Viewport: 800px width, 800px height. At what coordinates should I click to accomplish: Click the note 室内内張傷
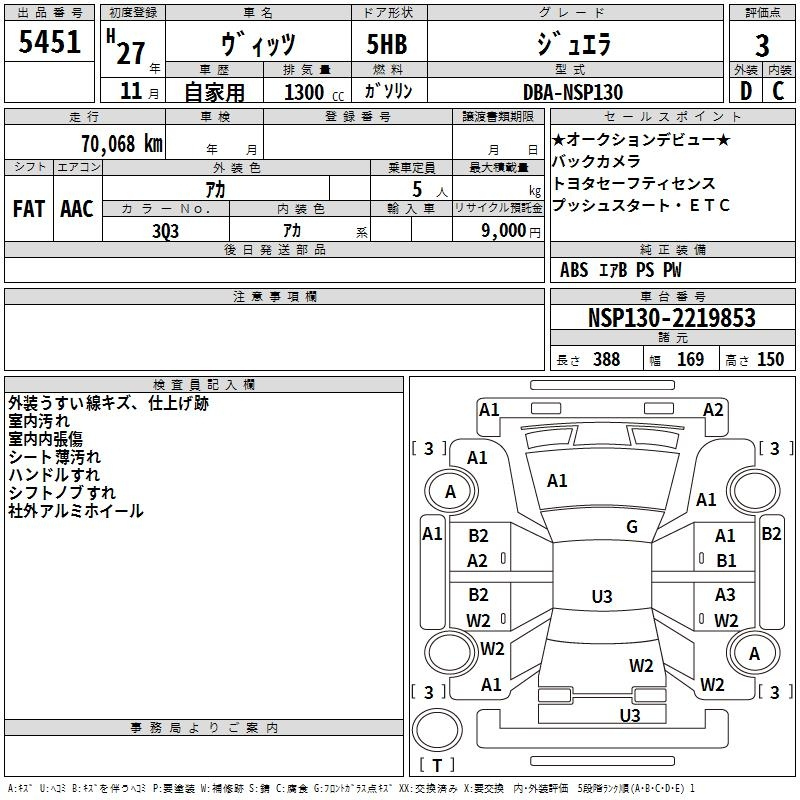[x=45, y=439]
